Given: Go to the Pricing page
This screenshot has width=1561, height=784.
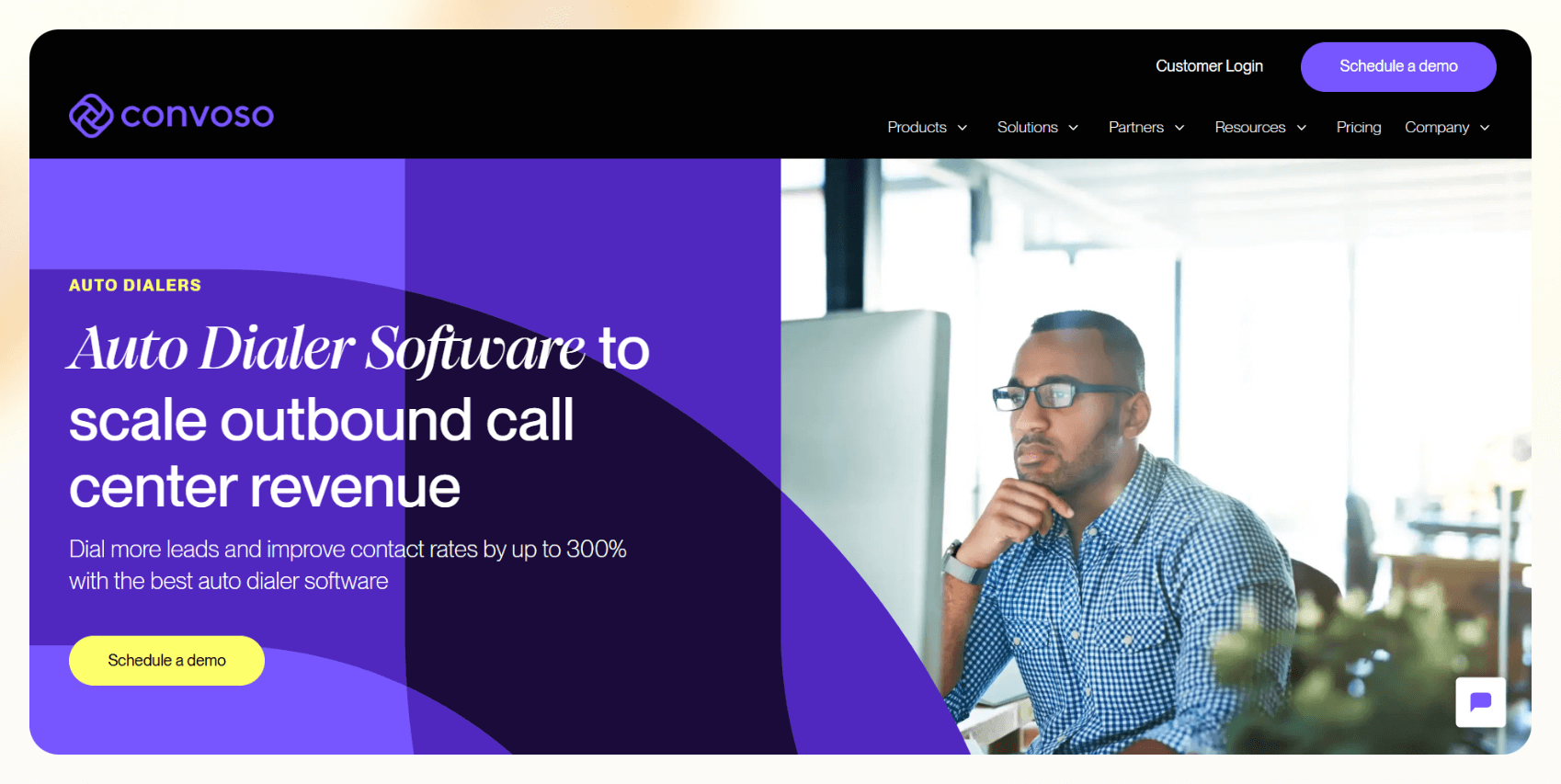Looking at the screenshot, I should (1359, 128).
